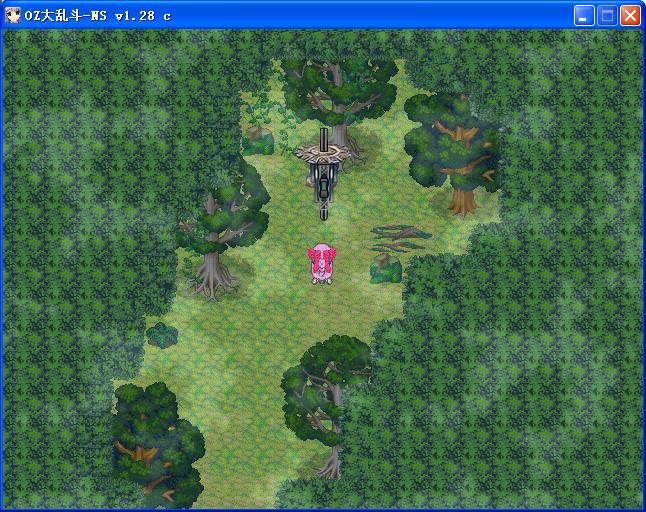Click the small fern bush beside the path

162,335
